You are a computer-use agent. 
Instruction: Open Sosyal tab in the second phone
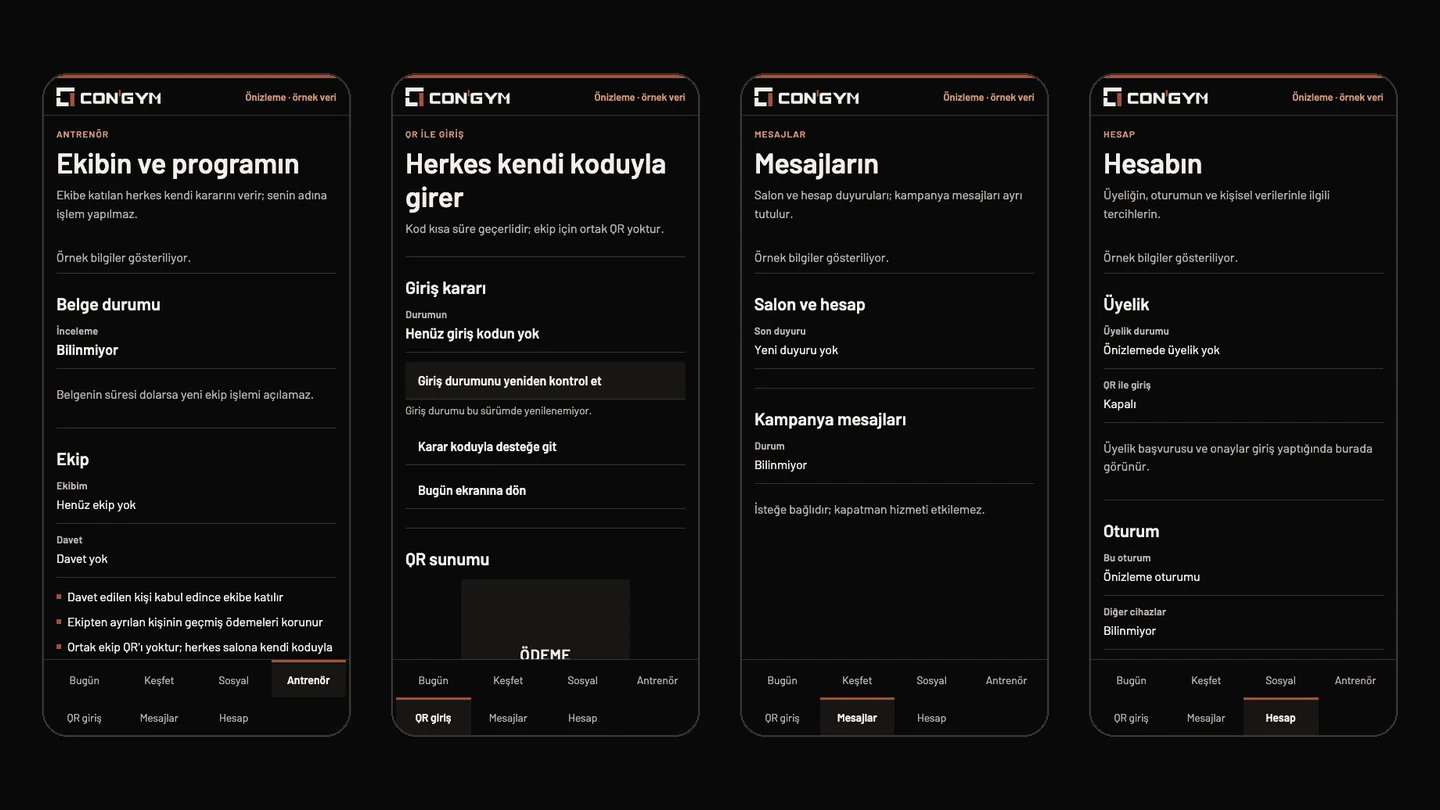pyautogui.click(x=582, y=680)
